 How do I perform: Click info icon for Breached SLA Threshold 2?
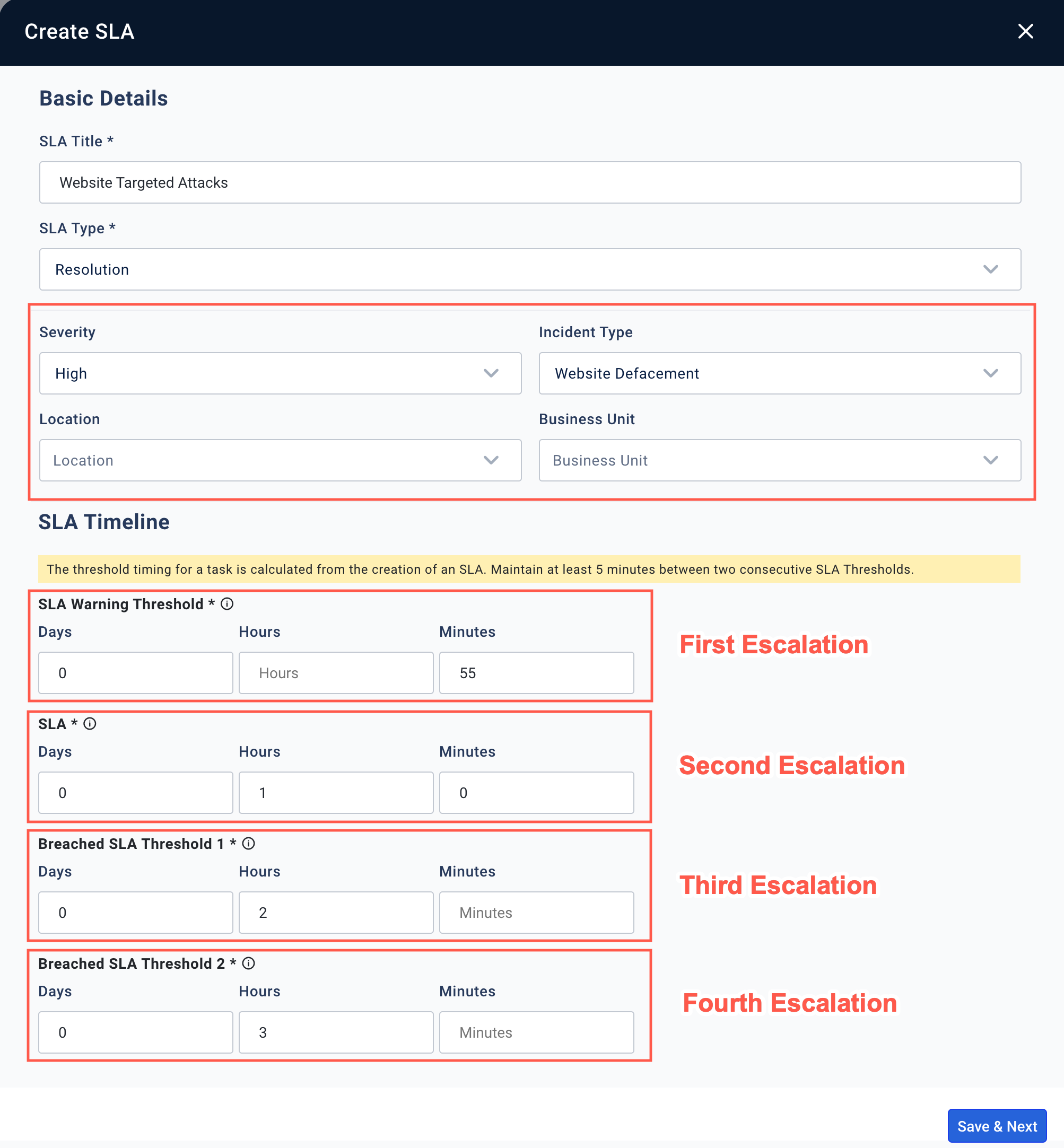tap(248, 963)
